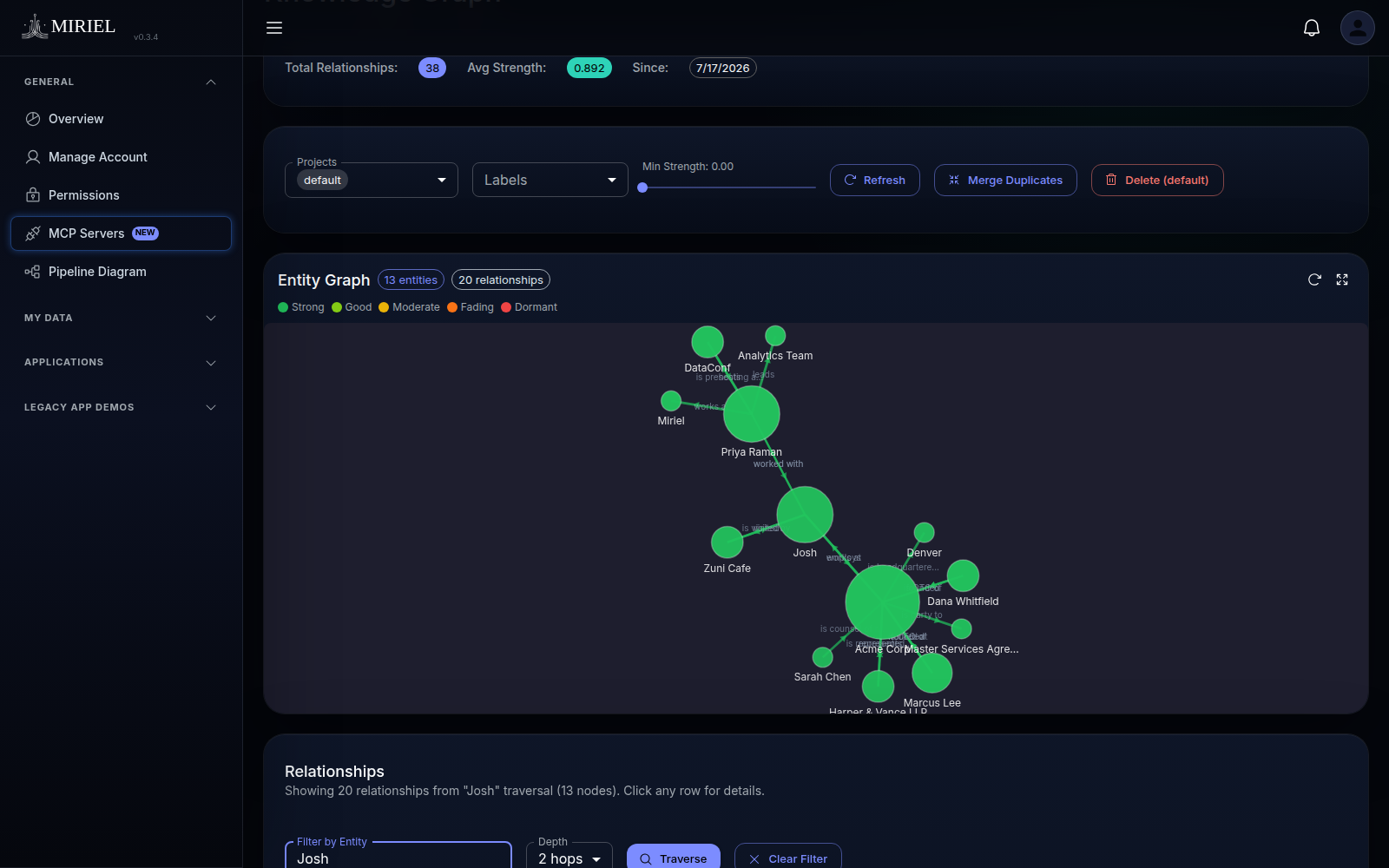The image size is (1389, 868).
Task: Click Merge Duplicates button
Action: pos(1005,180)
